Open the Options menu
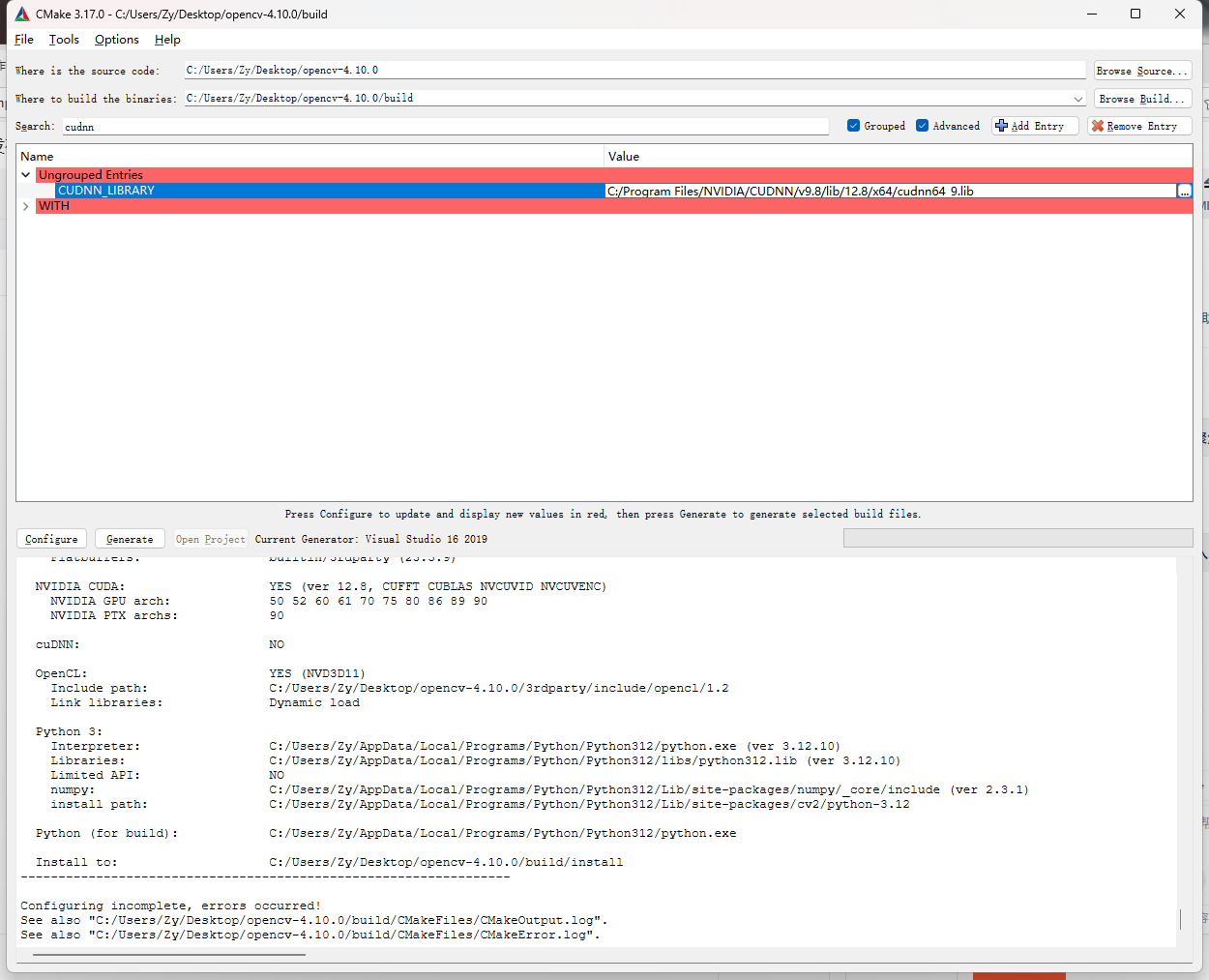 tap(117, 40)
